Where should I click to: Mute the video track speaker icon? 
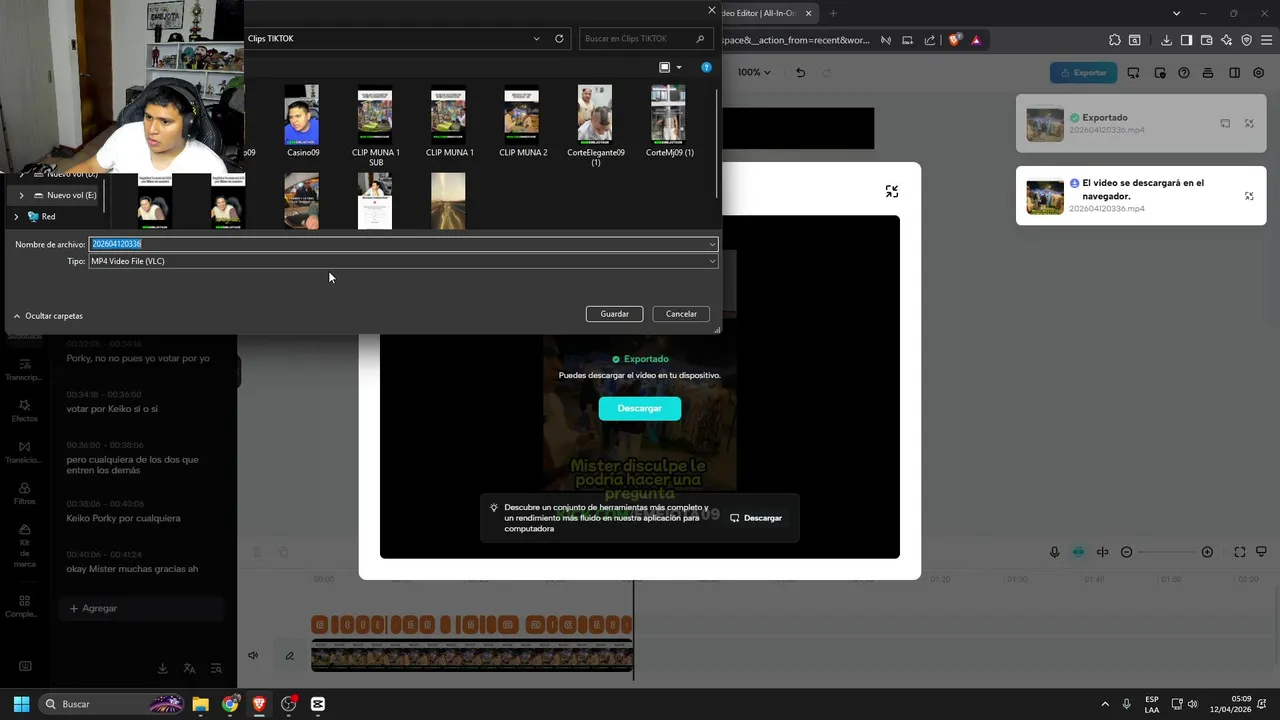[253, 656]
